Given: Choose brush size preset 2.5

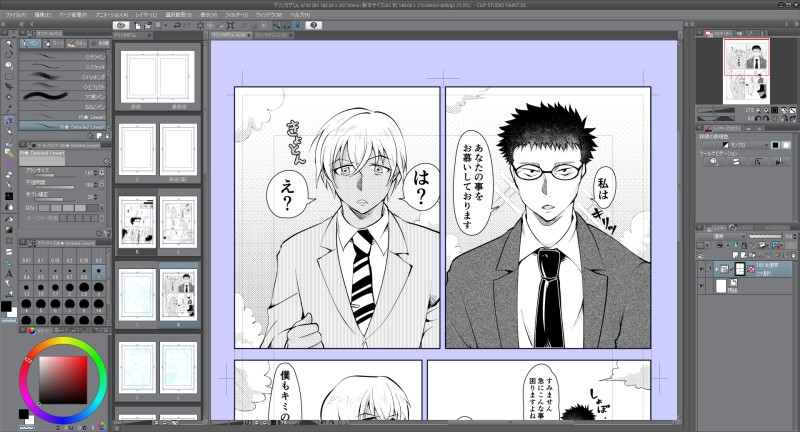Looking at the screenshot, I should click(x=84, y=289).
